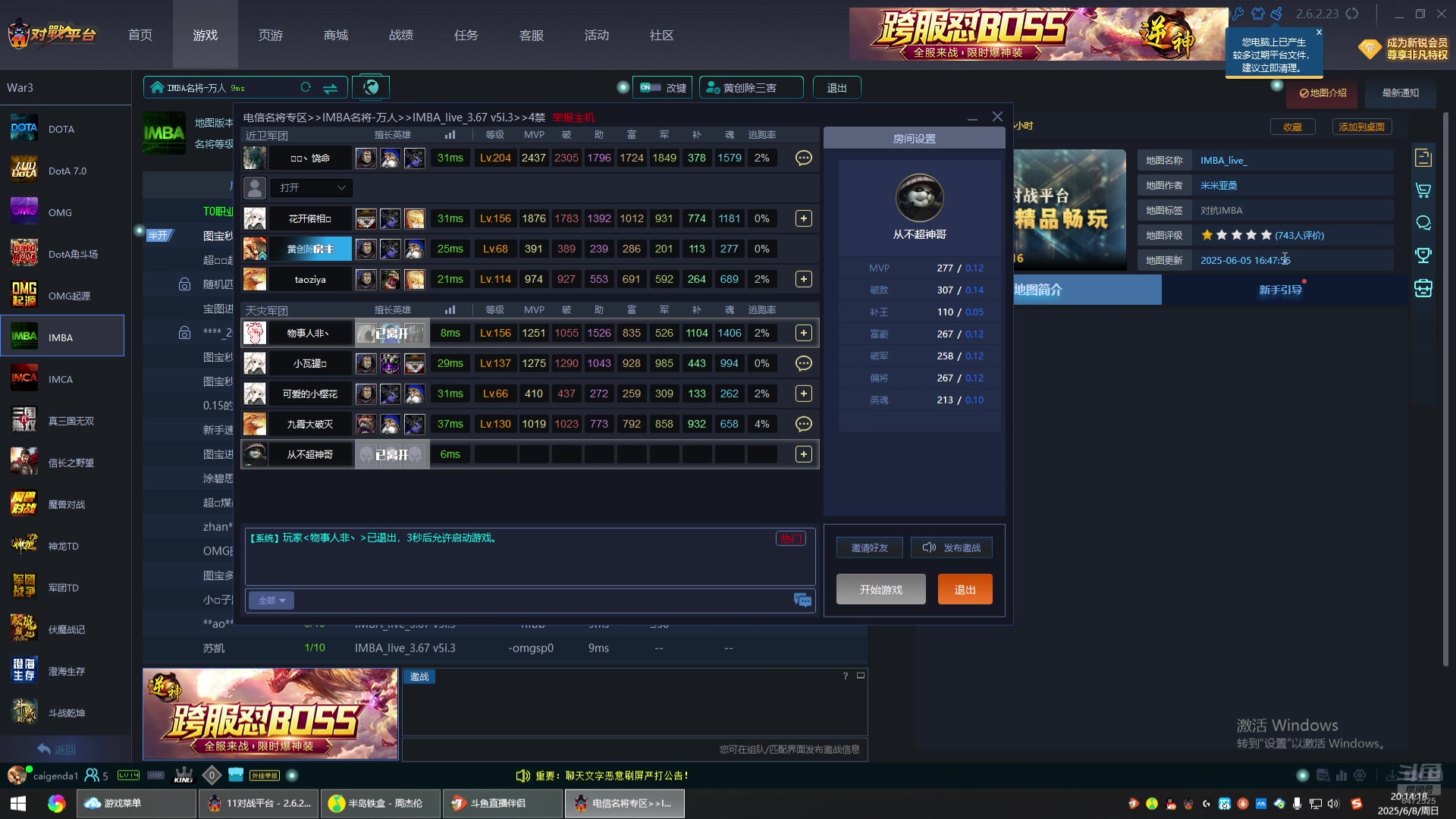
Task: Open the 打开 slot status dropdown
Action: pyautogui.click(x=311, y=187)
